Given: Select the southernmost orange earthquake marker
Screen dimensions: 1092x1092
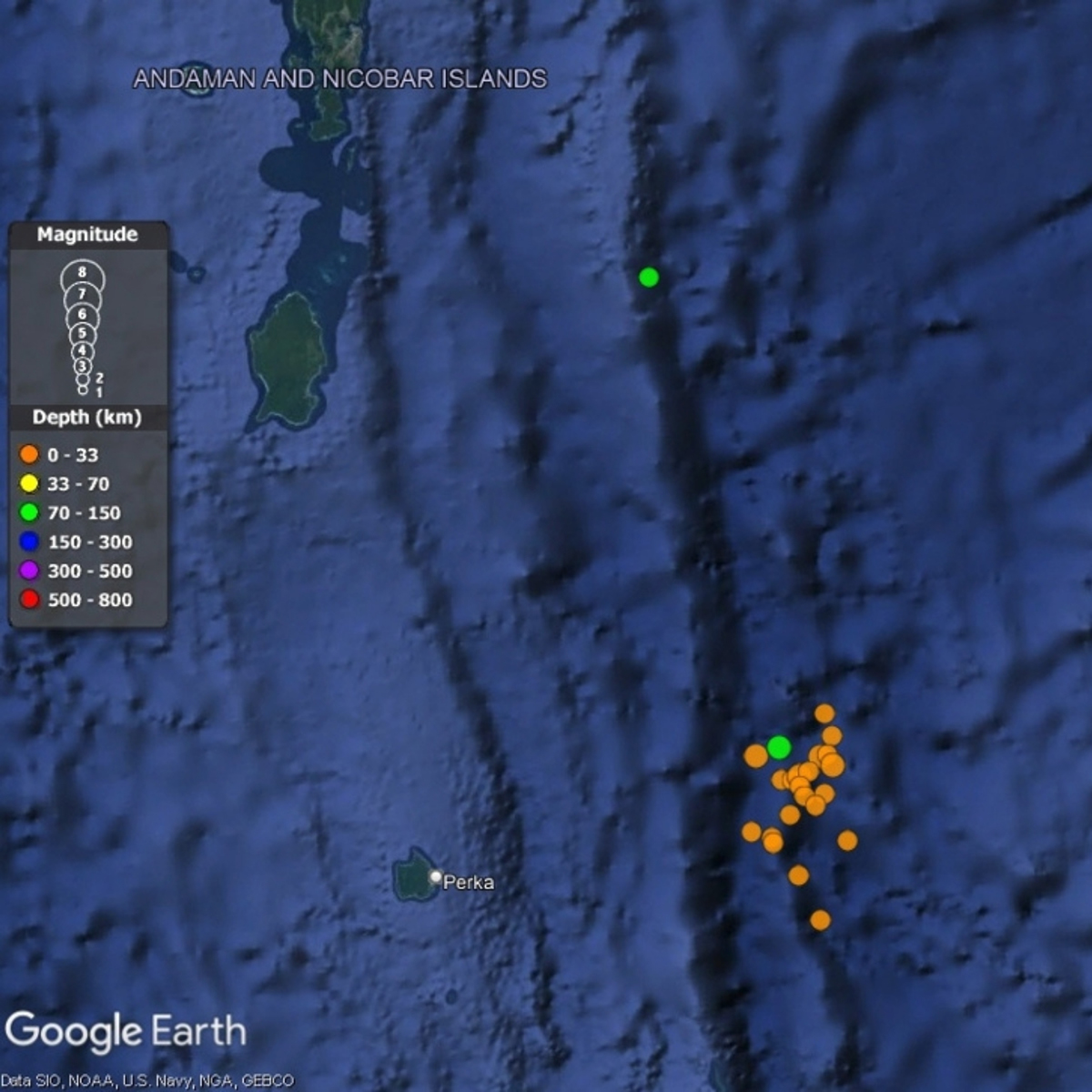Looking at the screenshot, I should [x=820, y=920].
